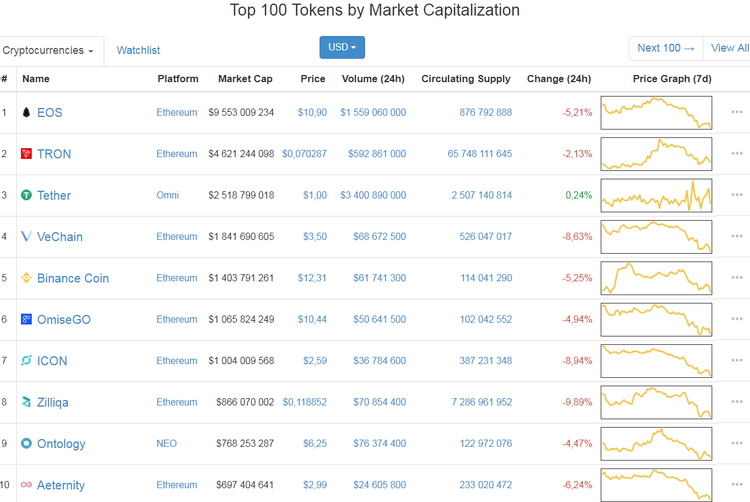This screenshot has height=502, width=750.
Task: Open the USD currency dropdown
Action: [x=342, y=47]
